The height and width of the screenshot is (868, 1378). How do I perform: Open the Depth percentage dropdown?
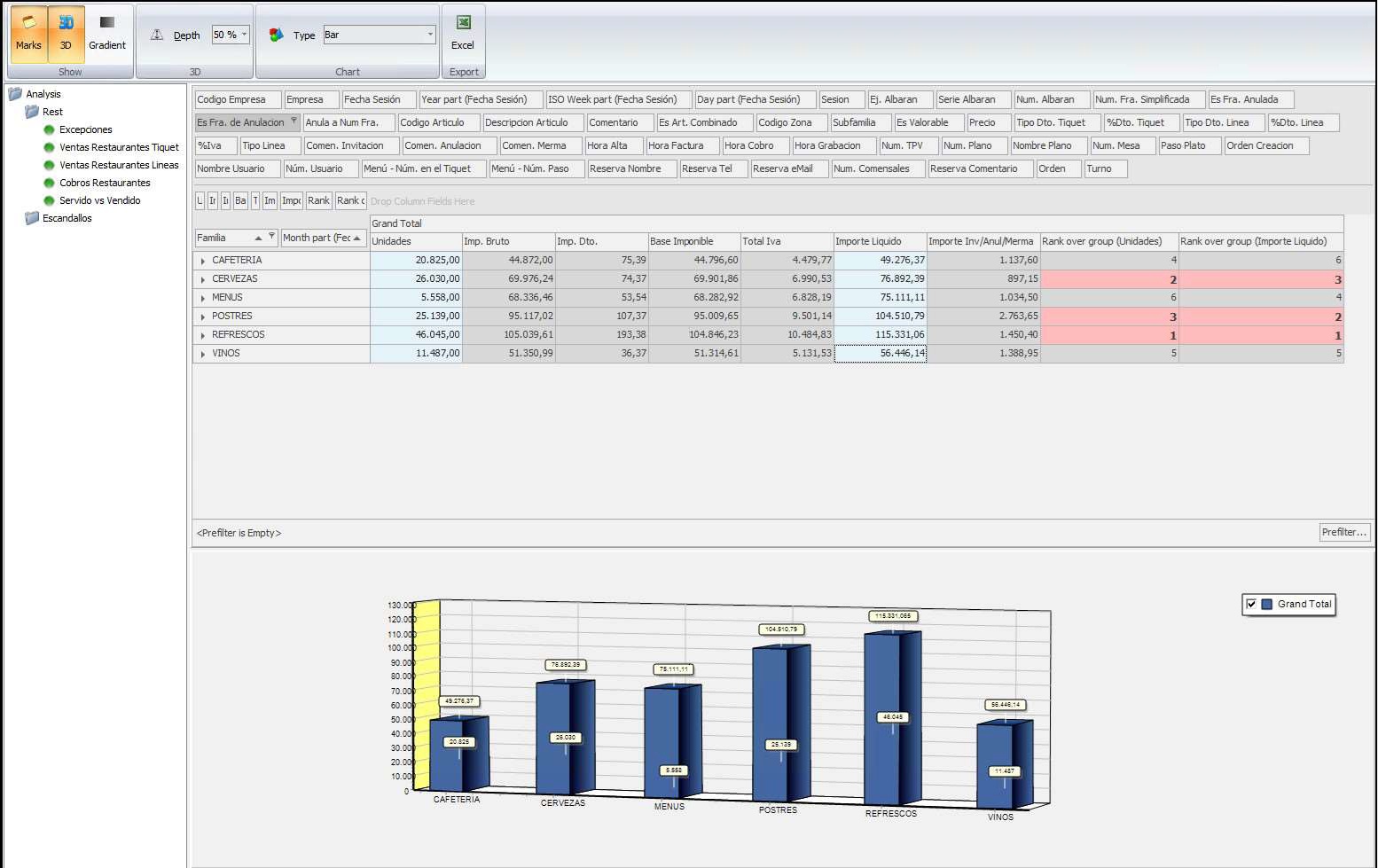tap(244, 35)
